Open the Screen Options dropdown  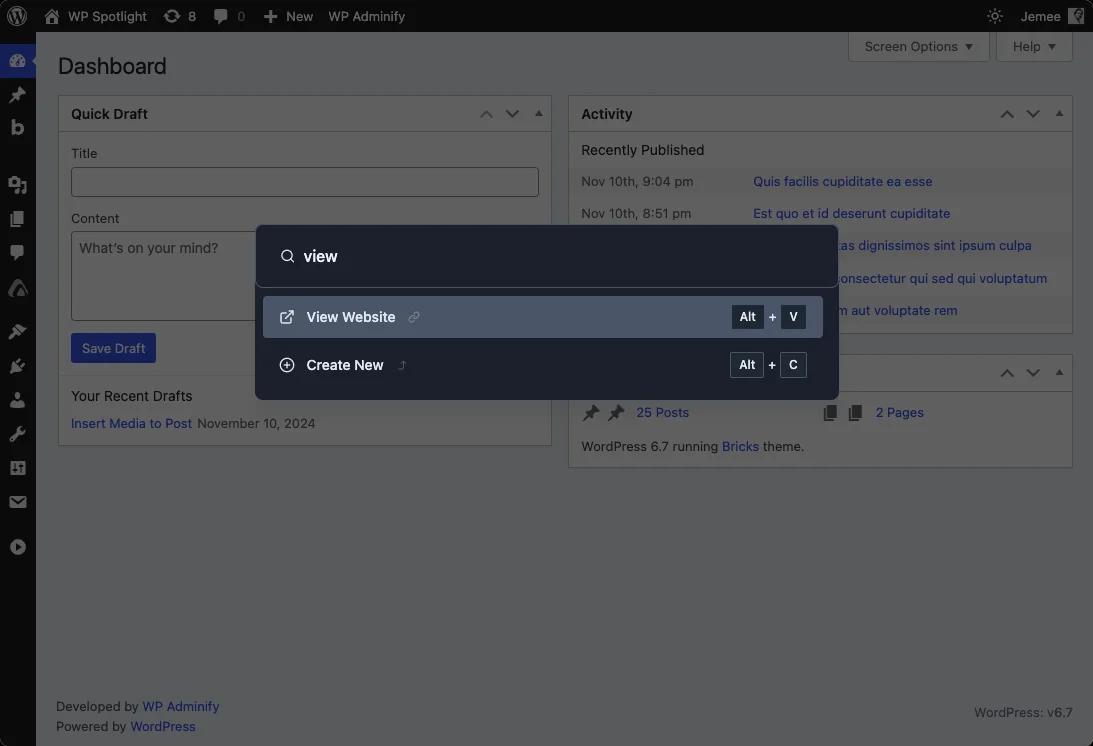(x=917, y=46)
